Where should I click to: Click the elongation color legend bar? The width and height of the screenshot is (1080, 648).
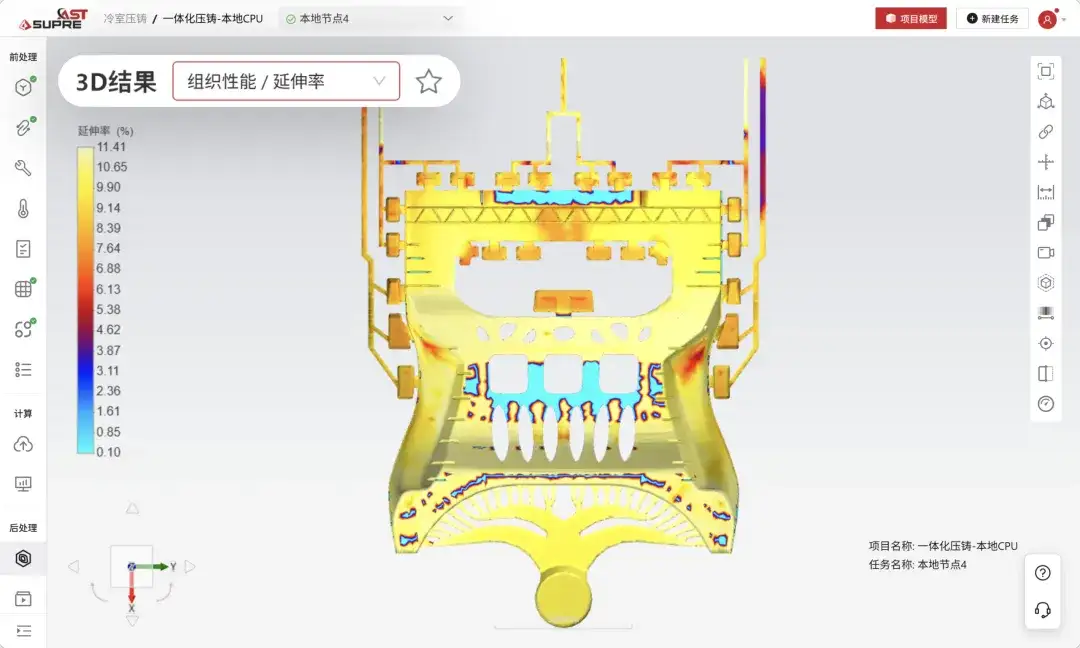[x=85, y=300]
